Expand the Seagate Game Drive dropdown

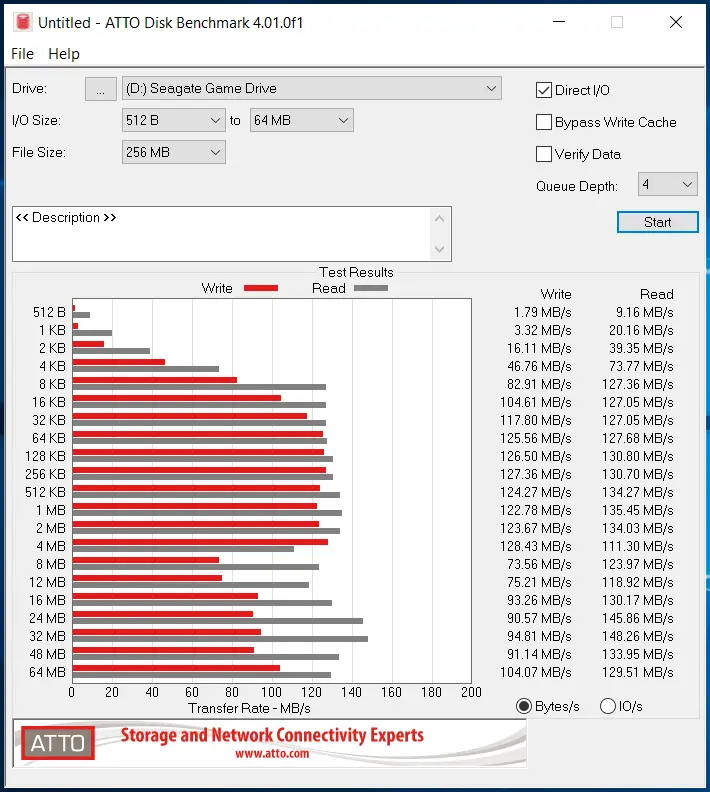[312, 88]
